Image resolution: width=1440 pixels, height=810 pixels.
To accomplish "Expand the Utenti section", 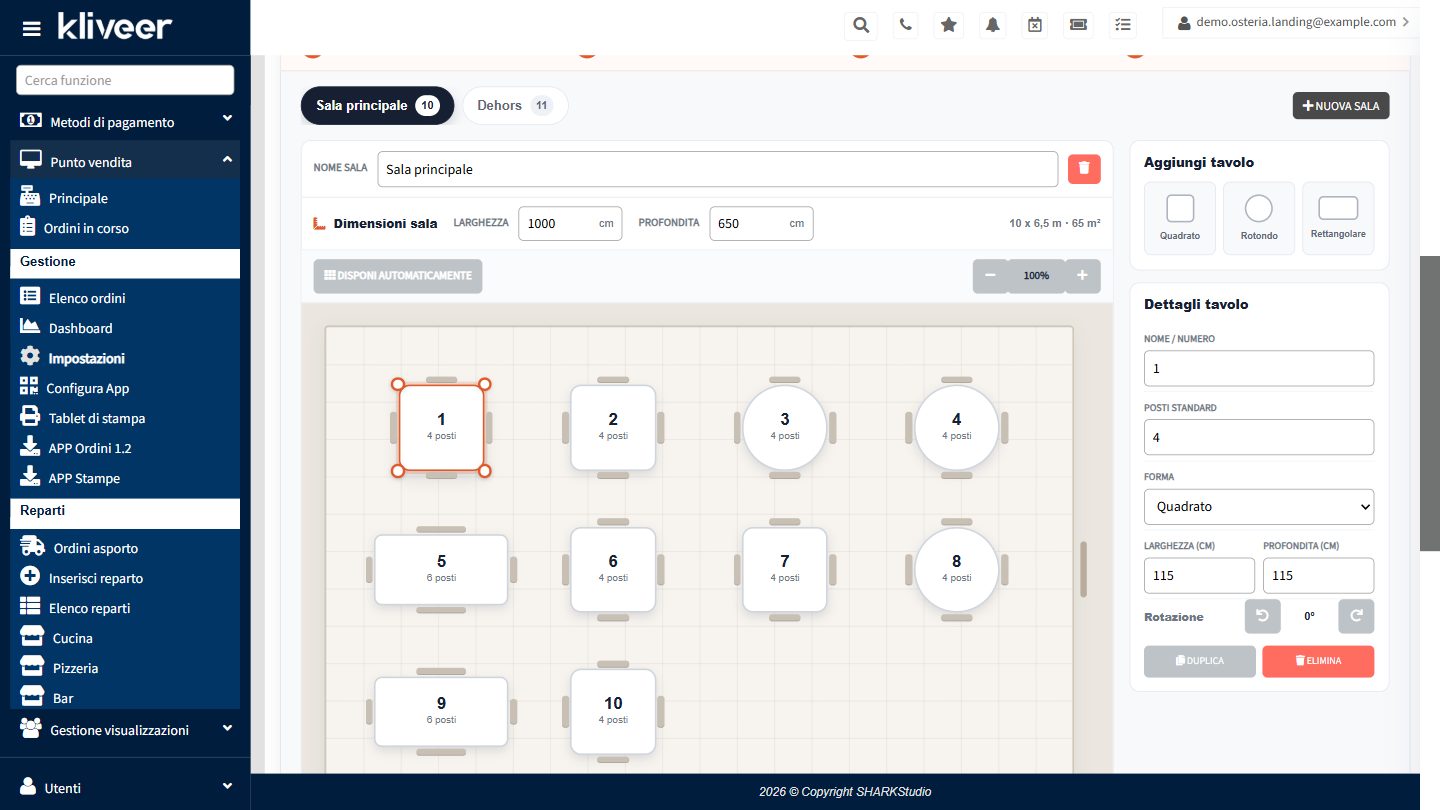I will pyautogui.click(x=125, y=787).
